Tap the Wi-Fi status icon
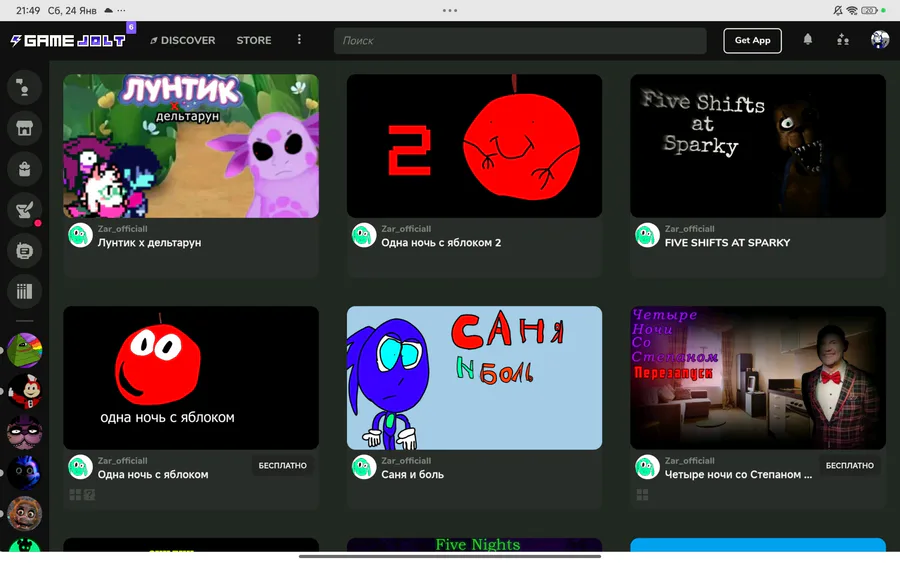The height and width of the screenshot is (563, 900). click(852, 10)
